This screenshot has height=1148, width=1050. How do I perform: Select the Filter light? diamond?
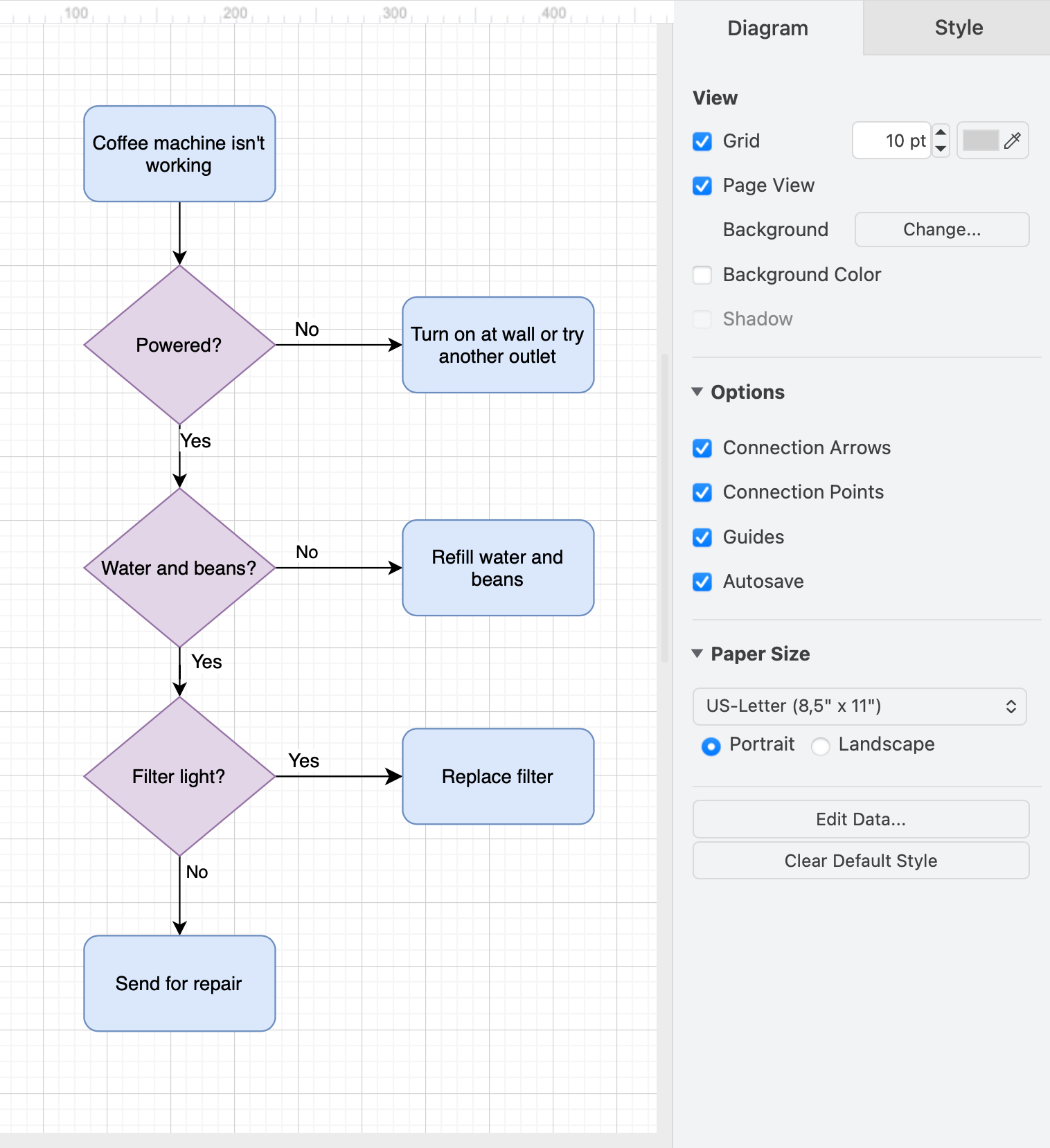pos(179,776)
